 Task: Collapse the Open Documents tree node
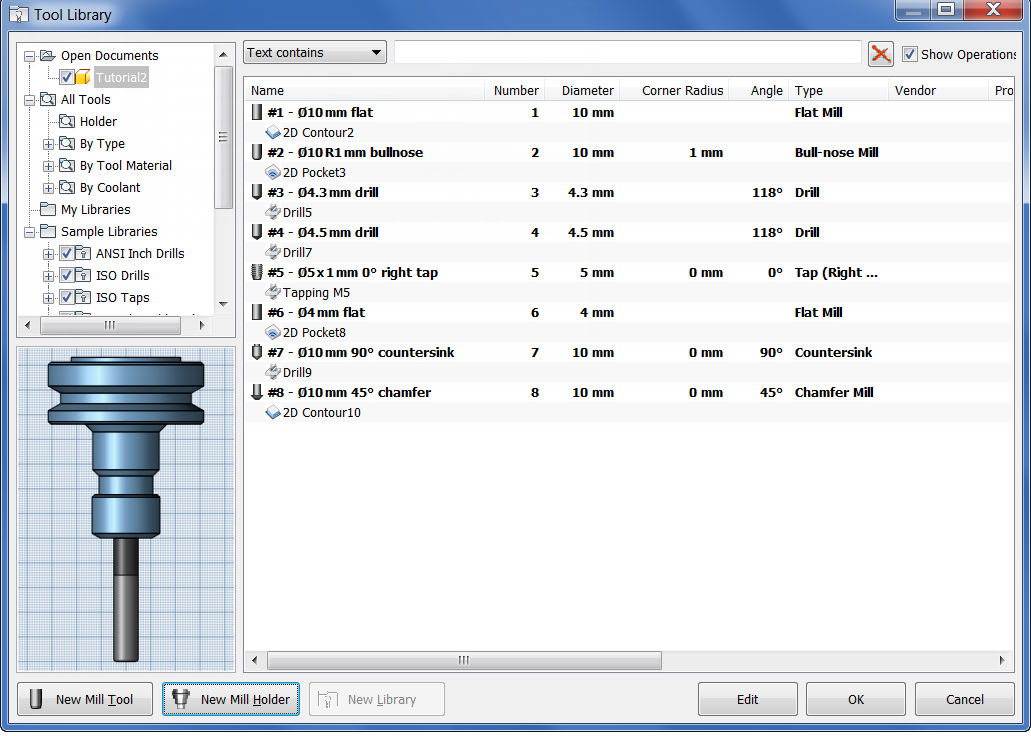(x=29, y=56)
